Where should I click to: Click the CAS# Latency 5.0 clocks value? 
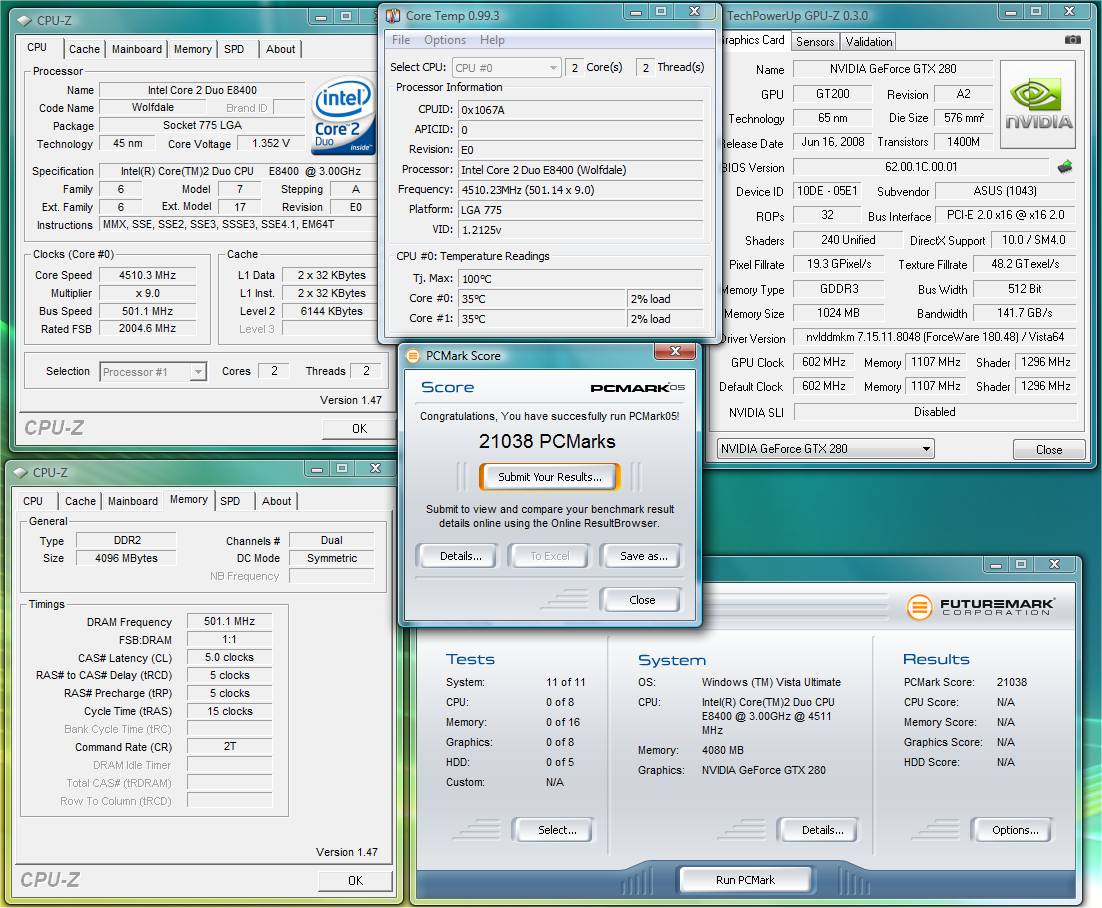230,658
